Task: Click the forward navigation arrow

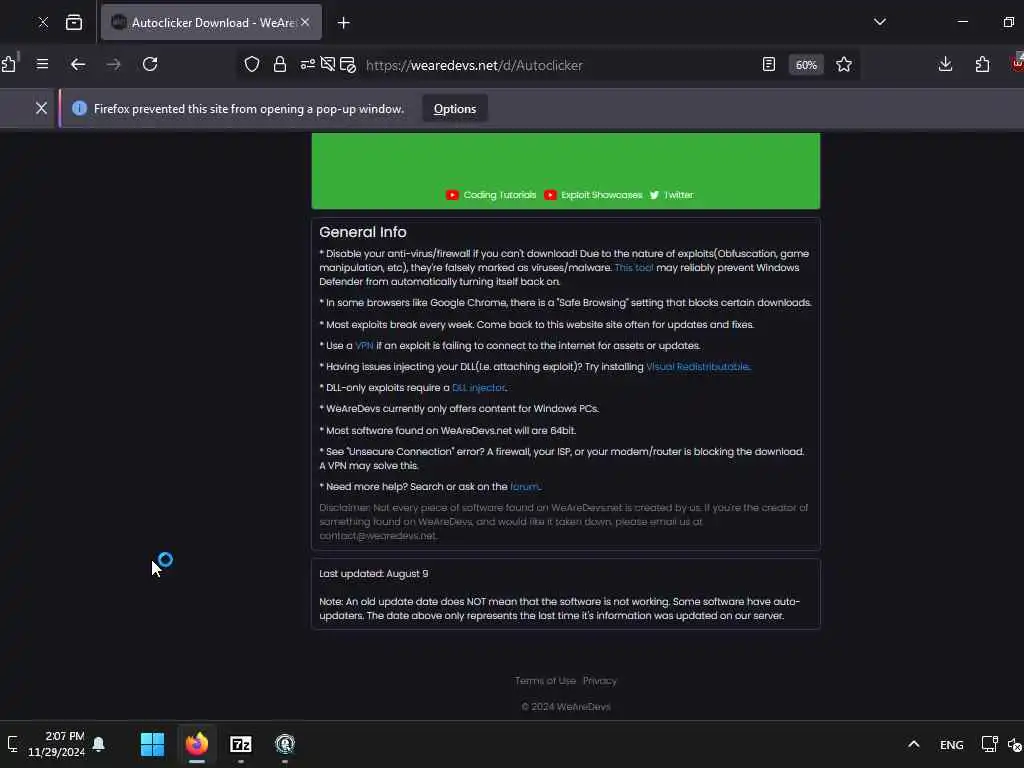Action: click(114, 64)
